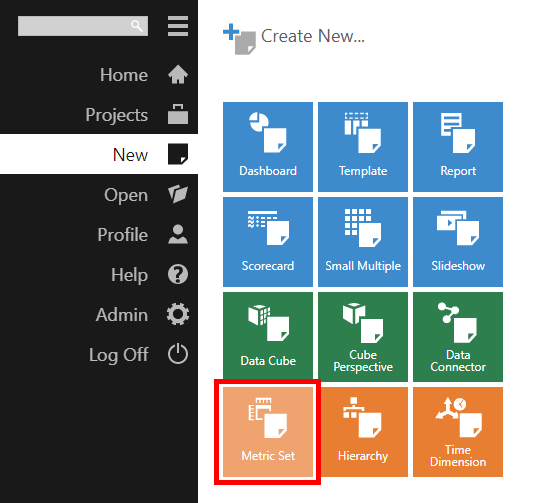Create a new Template
Screen dimensions: 554x503
coord(363,147)
